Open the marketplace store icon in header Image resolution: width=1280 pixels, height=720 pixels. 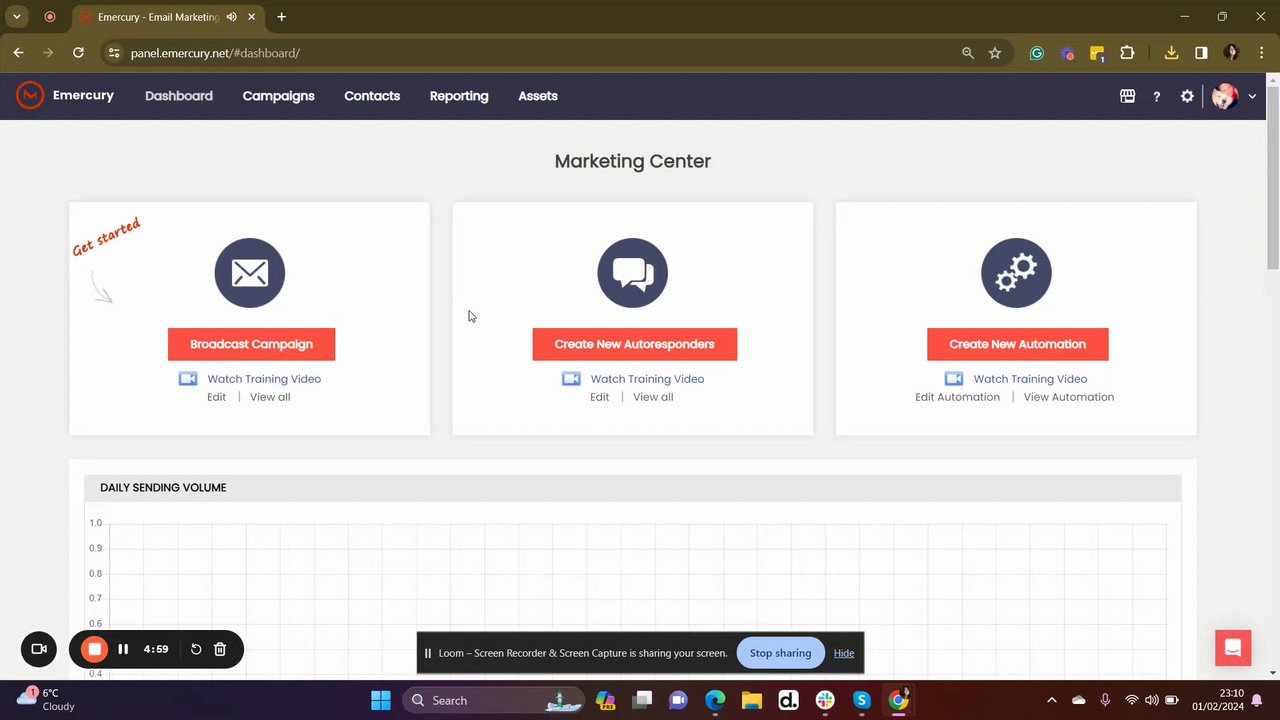[x=1127, y=96]
